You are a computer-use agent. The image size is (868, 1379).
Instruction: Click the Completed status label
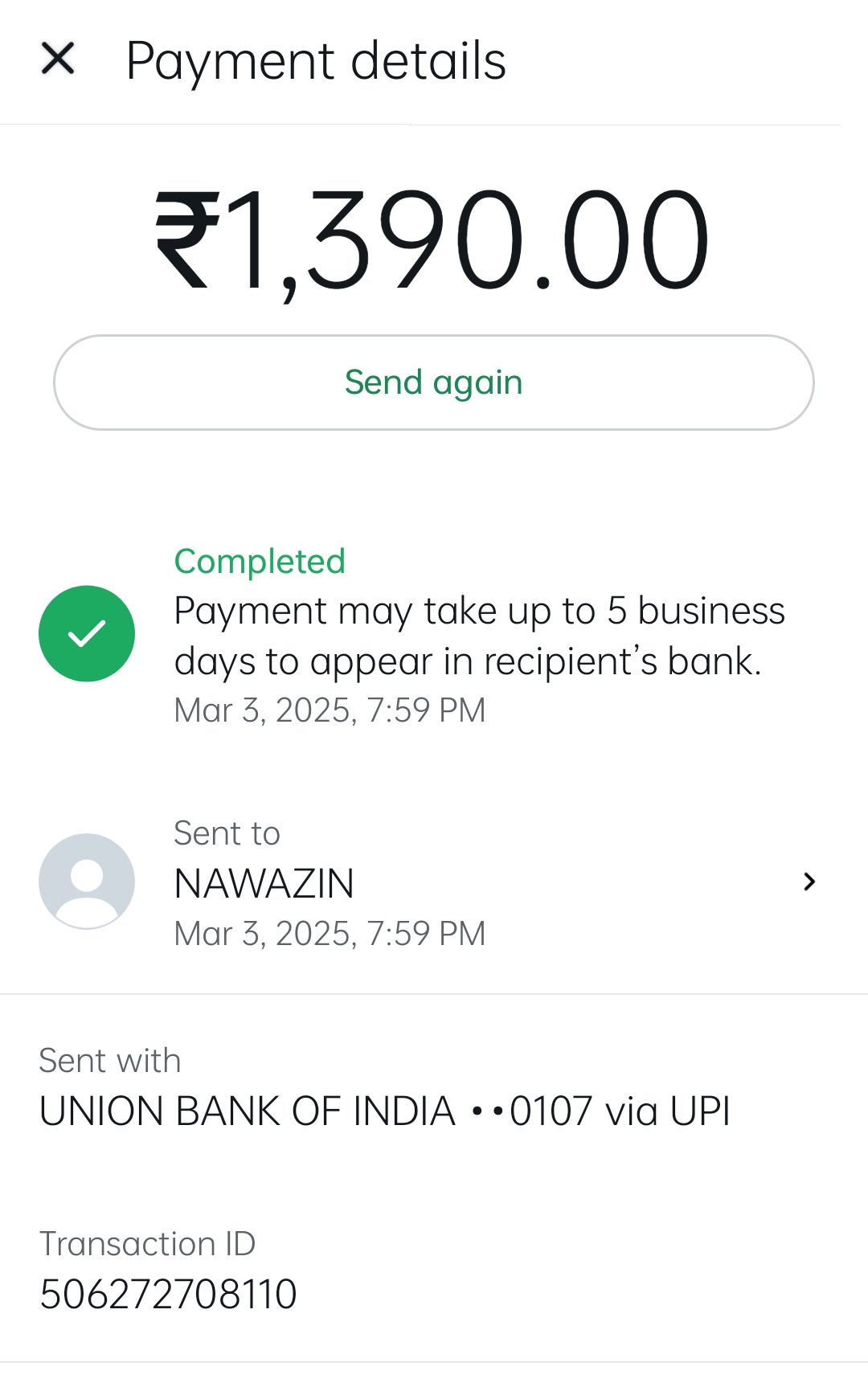tap(260, 562)
